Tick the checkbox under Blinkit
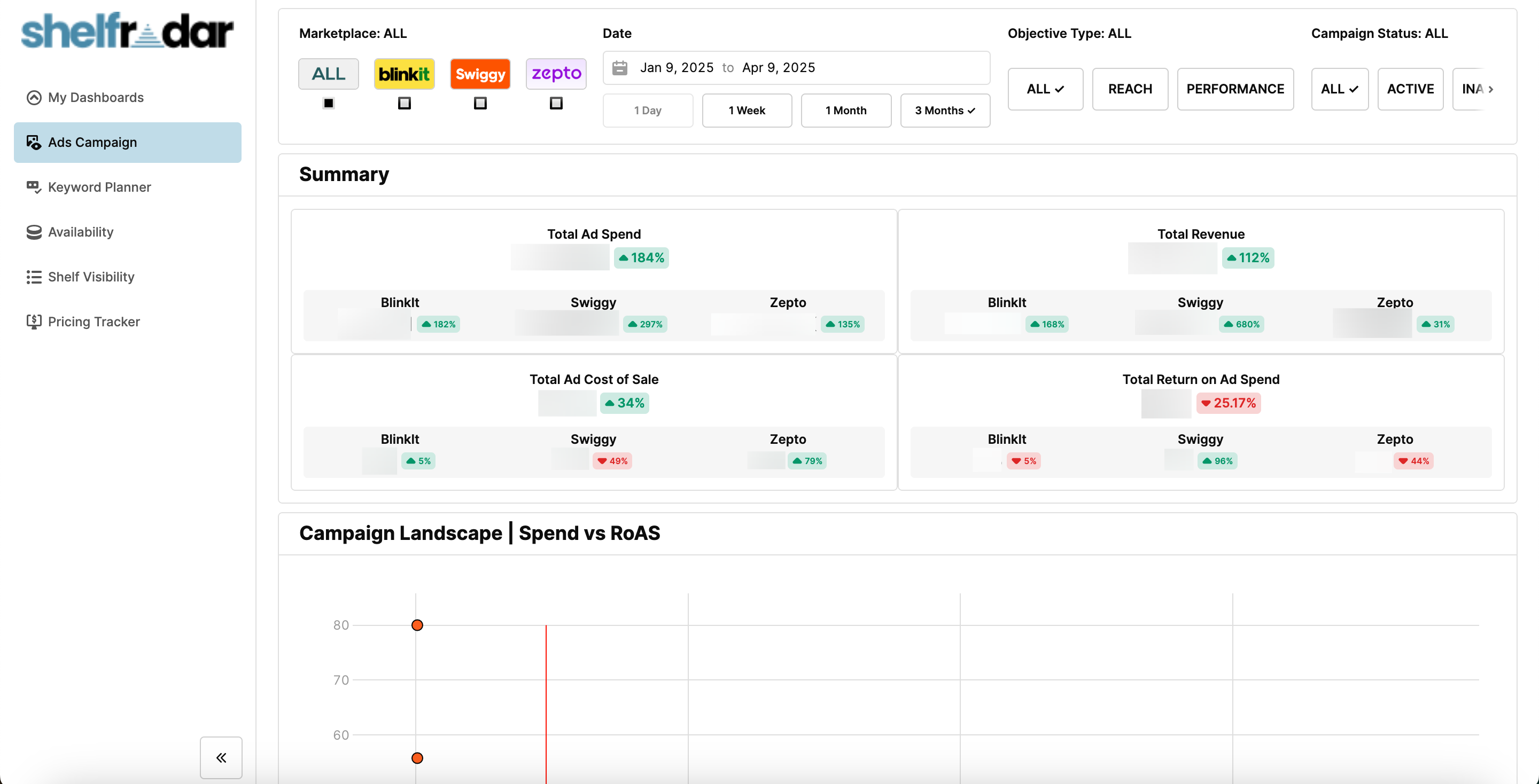This screenshot has width=1539, height=784. point(405,103)
